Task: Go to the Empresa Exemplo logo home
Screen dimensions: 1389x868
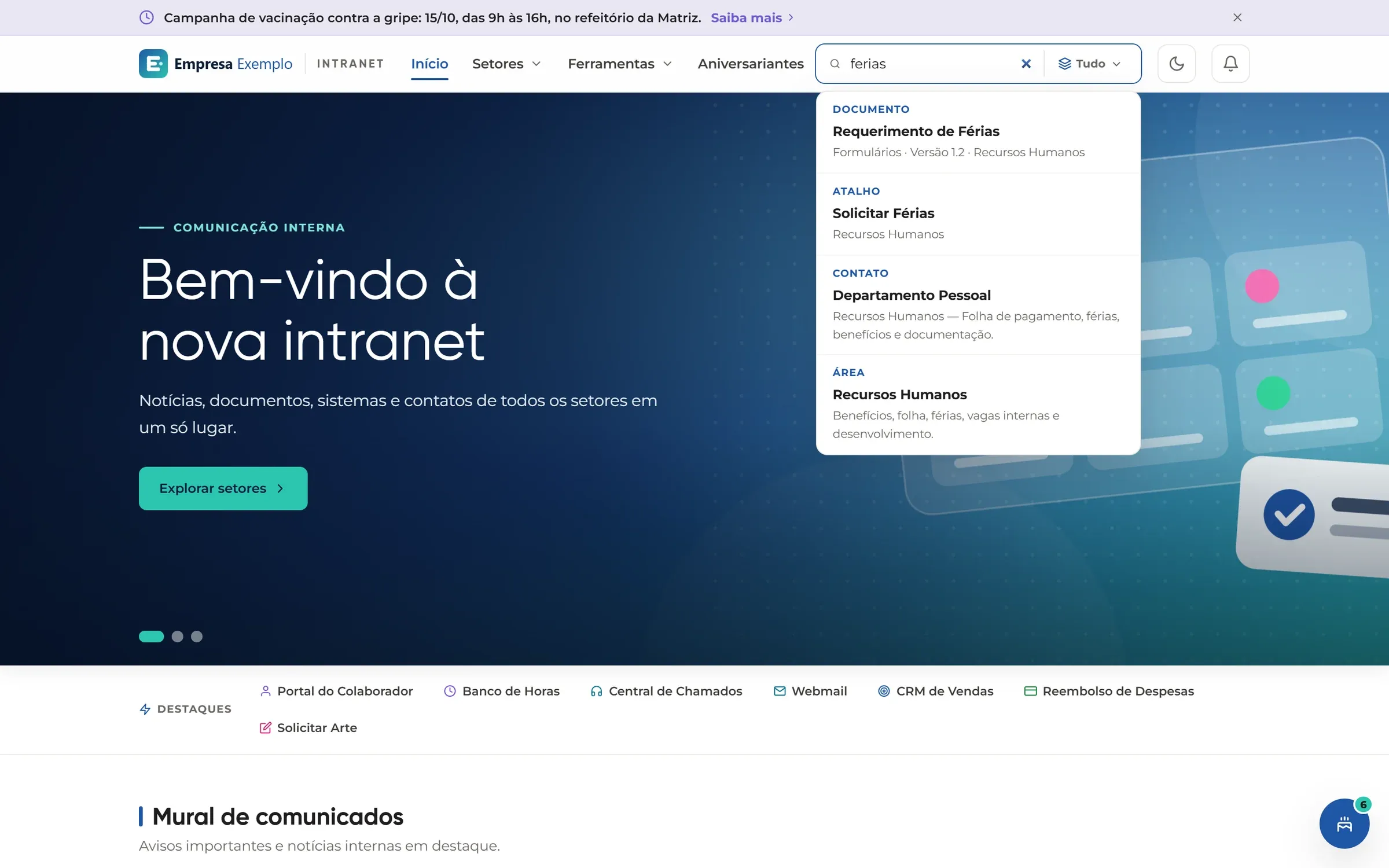Action: pos(215,64)
